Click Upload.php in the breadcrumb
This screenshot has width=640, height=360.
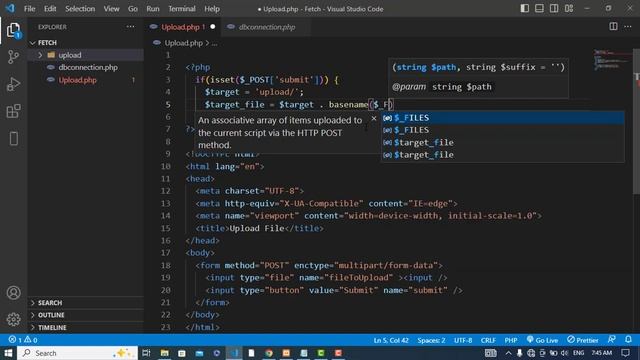(183, 43)
